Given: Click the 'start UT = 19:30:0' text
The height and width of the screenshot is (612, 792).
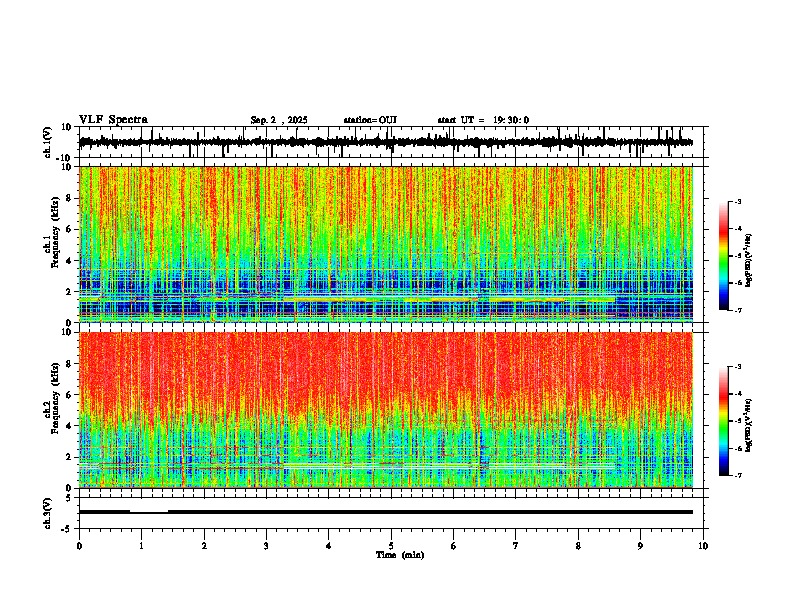Looking at the screenshot, I should click(x=483, y=120).
